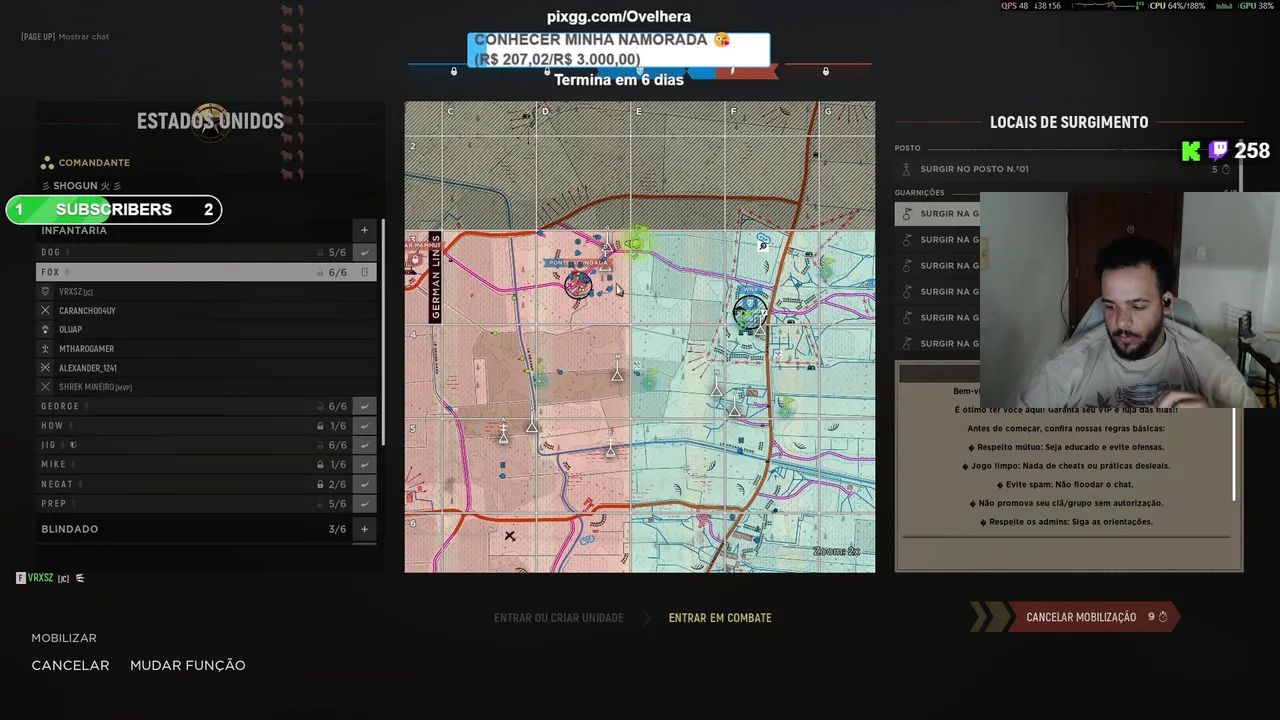The height and width of the screenshot is (720, 1280).
Task: Click Mostrar chat hint
Action: (x=65, y=37)
